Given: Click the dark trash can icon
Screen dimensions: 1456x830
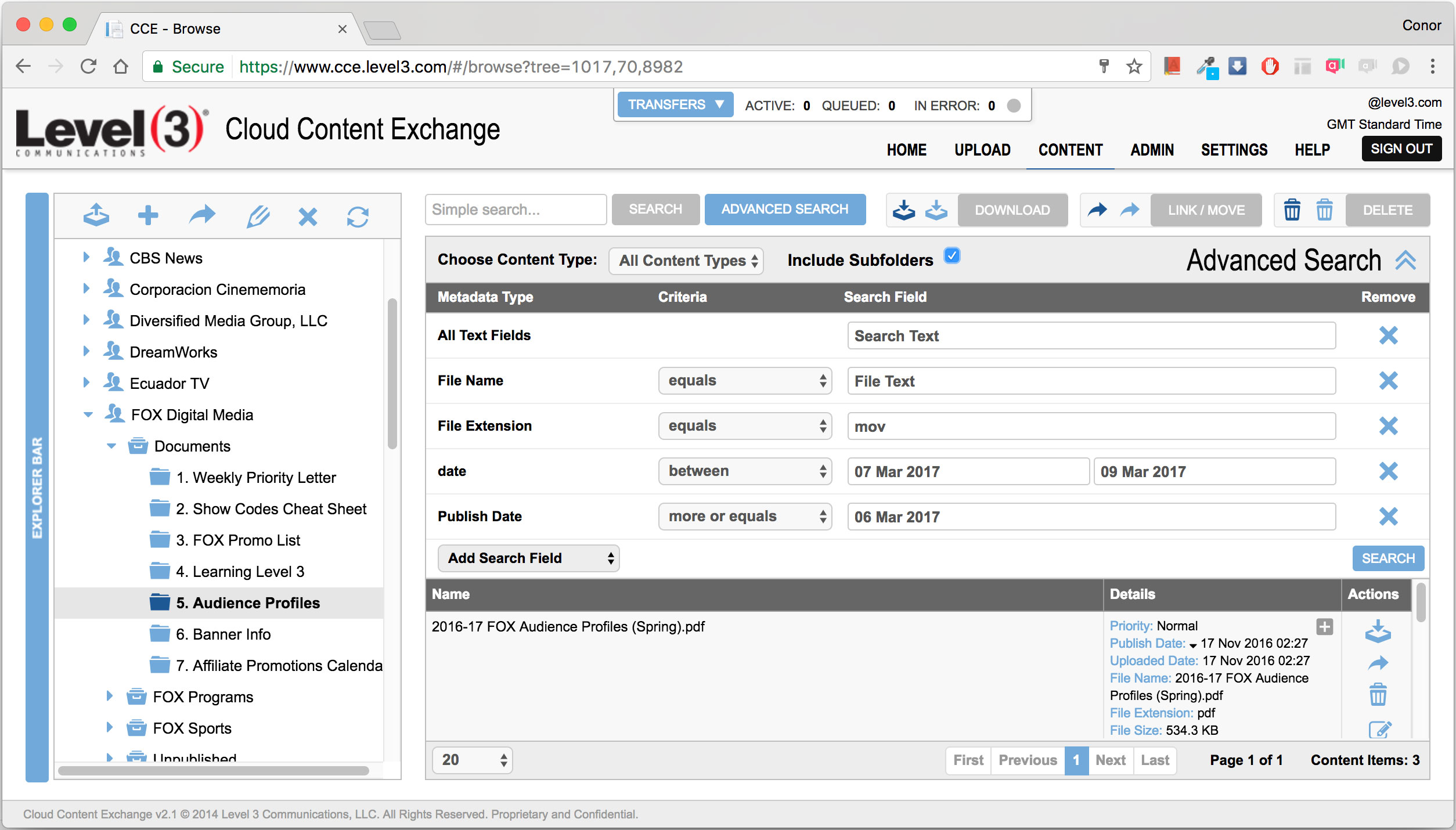Looking at the screenshot, I should pyautogui.click(x=1292, y=210).
